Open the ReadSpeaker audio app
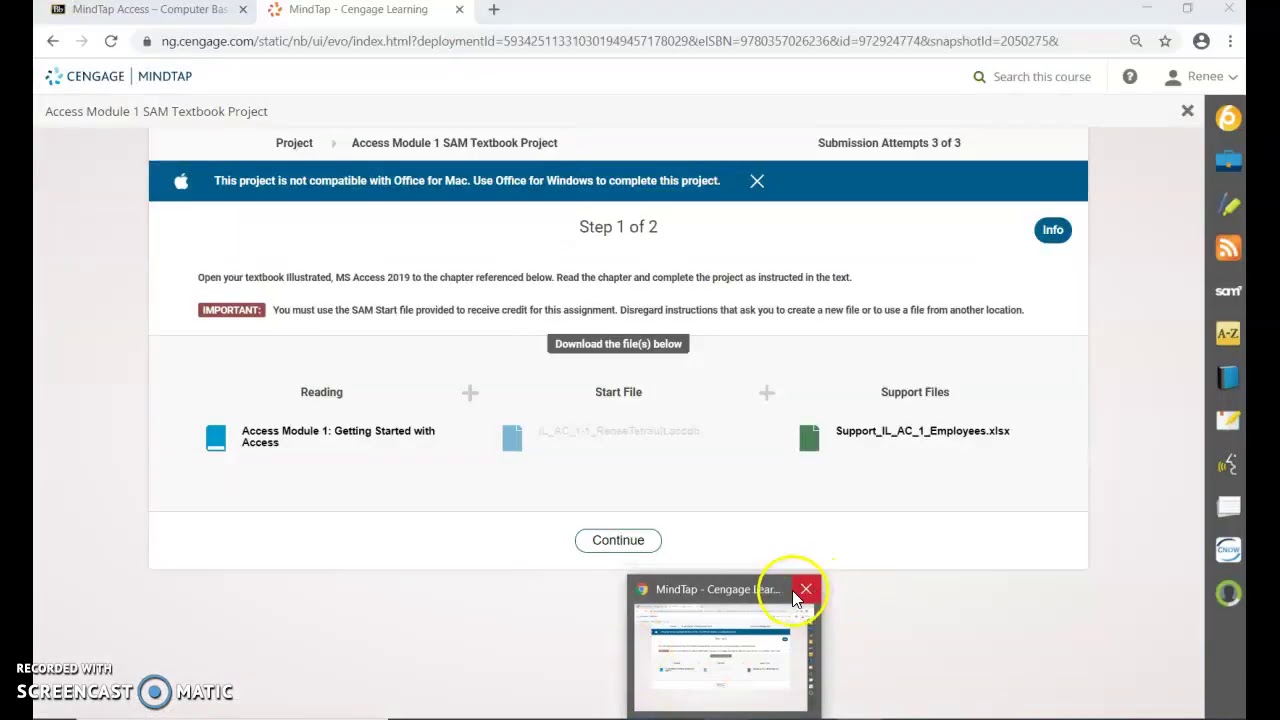This screenshot has width=1280, height=720. pyautogui.click(x=1228, y=464)
